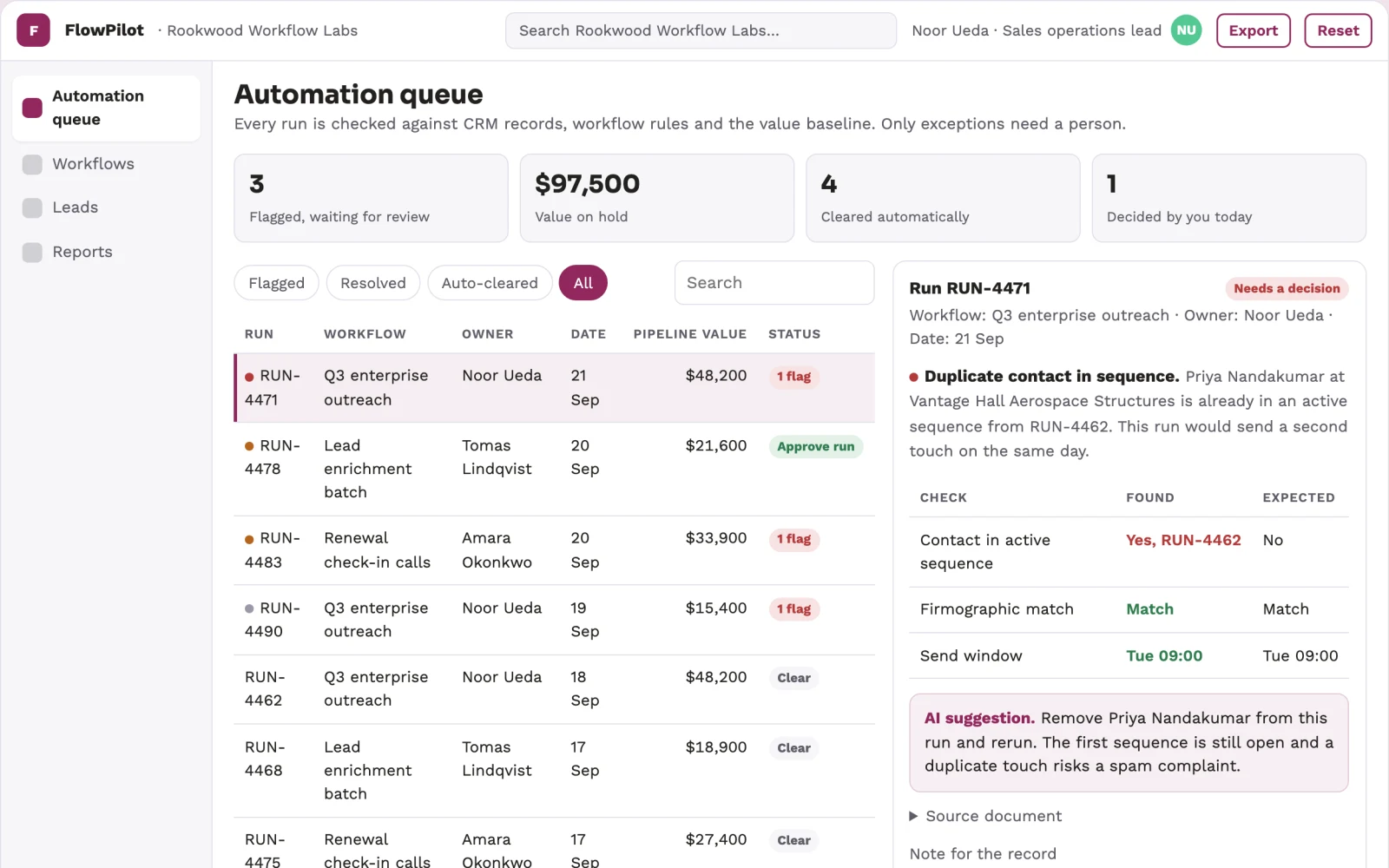The width and height of the screenshot is (1389, 868).
Task: Click the $97,500 Value on hold card
Action: click(x=656, y=198)
